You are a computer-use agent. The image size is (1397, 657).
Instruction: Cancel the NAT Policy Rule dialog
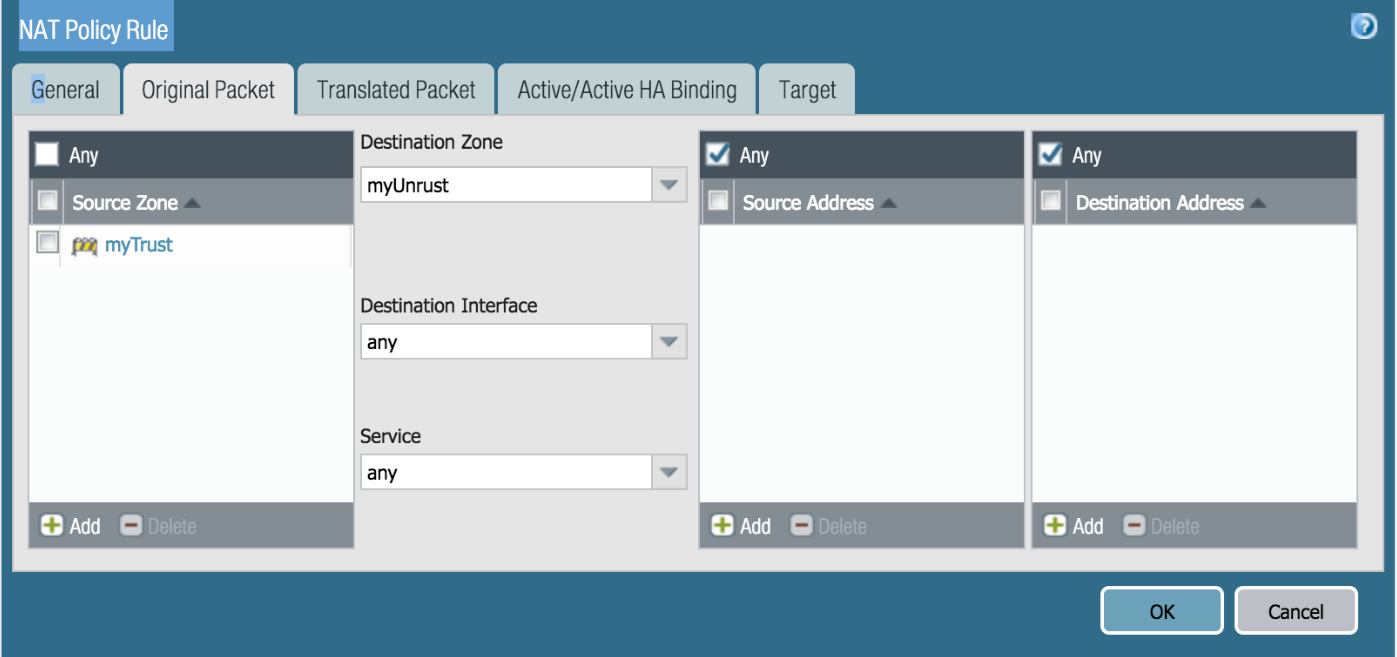(1295, 611)
